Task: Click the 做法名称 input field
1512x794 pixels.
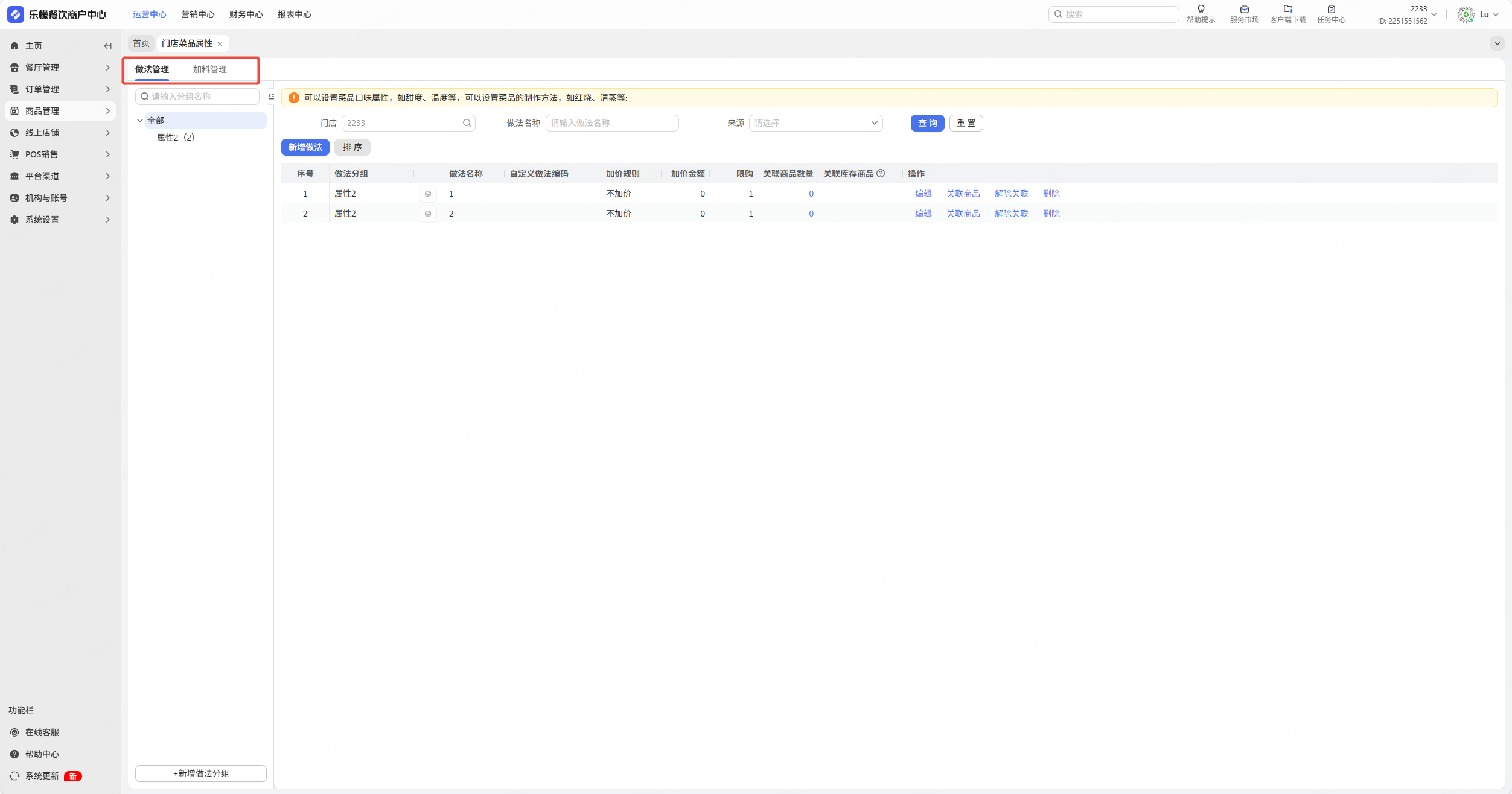Action: [x=611, y=123]
